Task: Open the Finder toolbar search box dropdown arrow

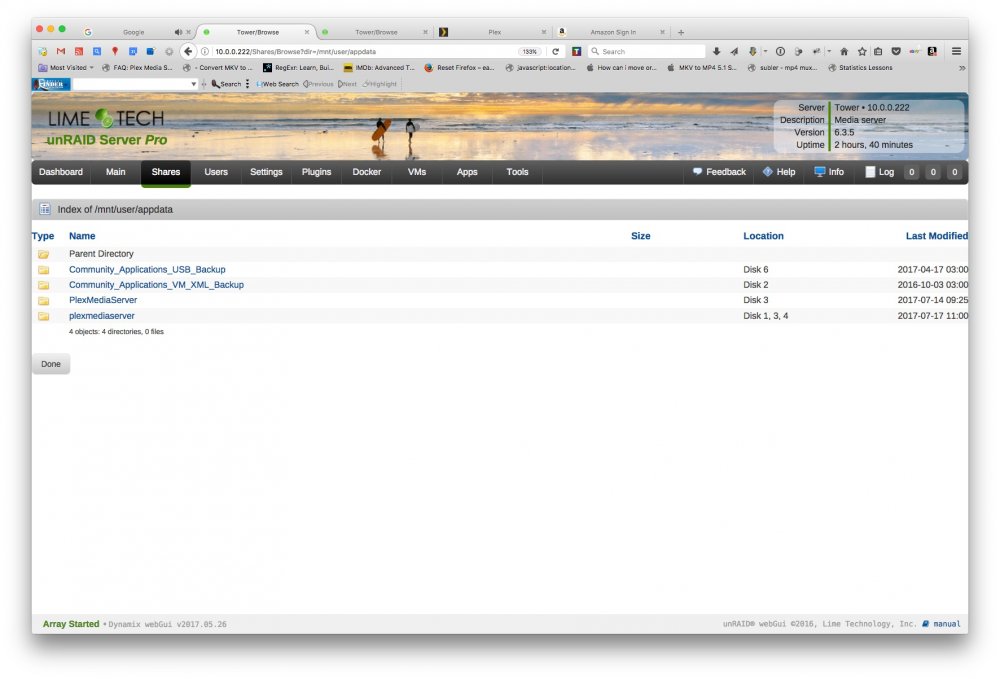Action: [x=193, y=84]
